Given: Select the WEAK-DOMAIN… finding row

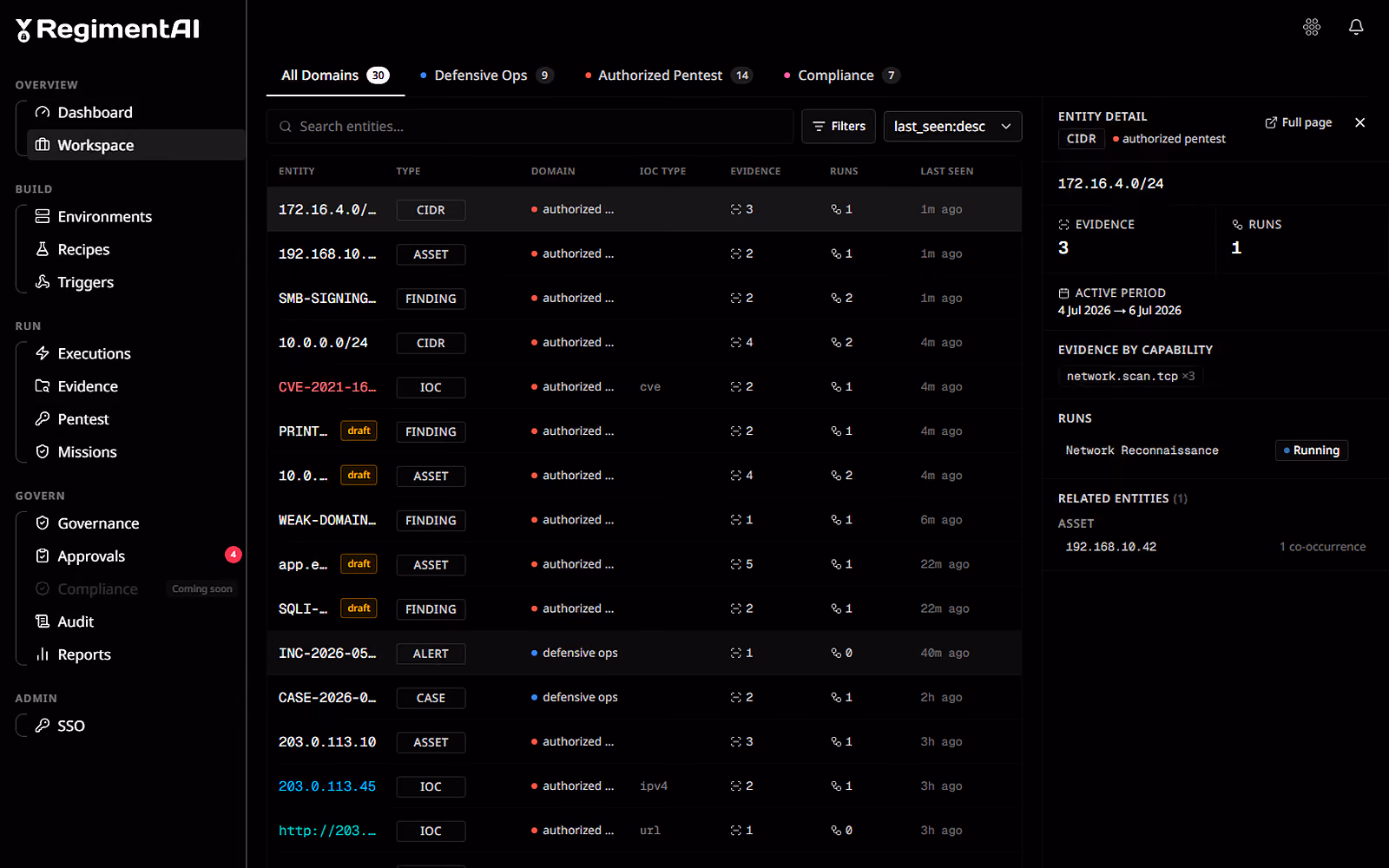Looking at the screenshot, I should click(x=644, y=521).
